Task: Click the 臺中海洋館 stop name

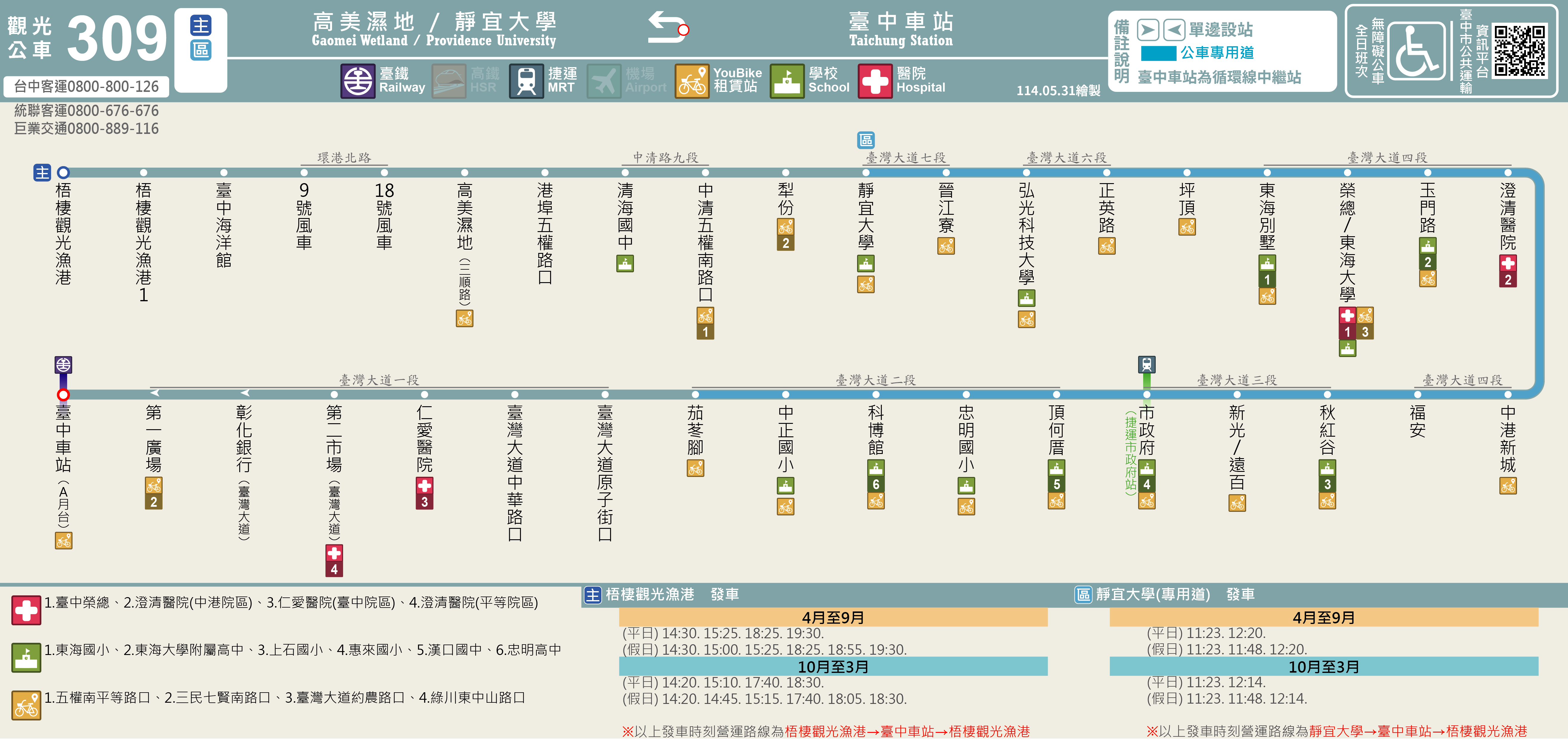Action: click(223, 225)
